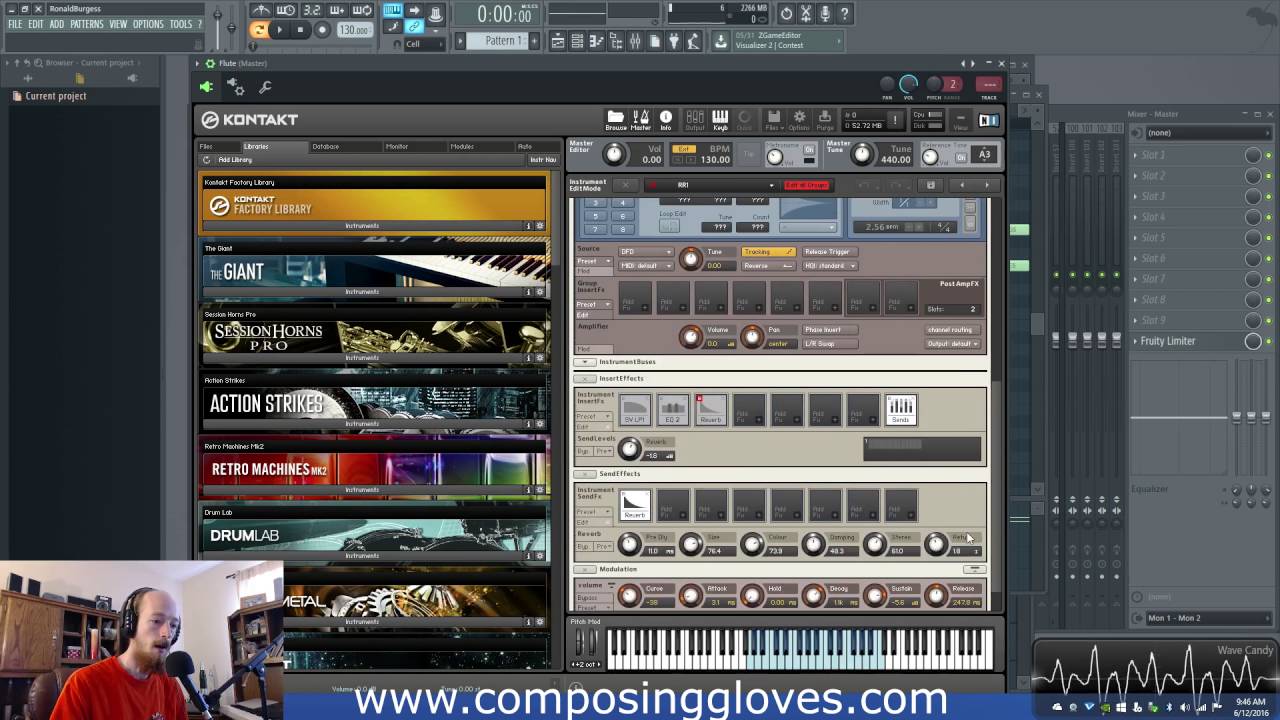Toggle the Tracking button in Source section
Image resolution: width=1280 pixels, height=720 pixels.
coord(768,252)
